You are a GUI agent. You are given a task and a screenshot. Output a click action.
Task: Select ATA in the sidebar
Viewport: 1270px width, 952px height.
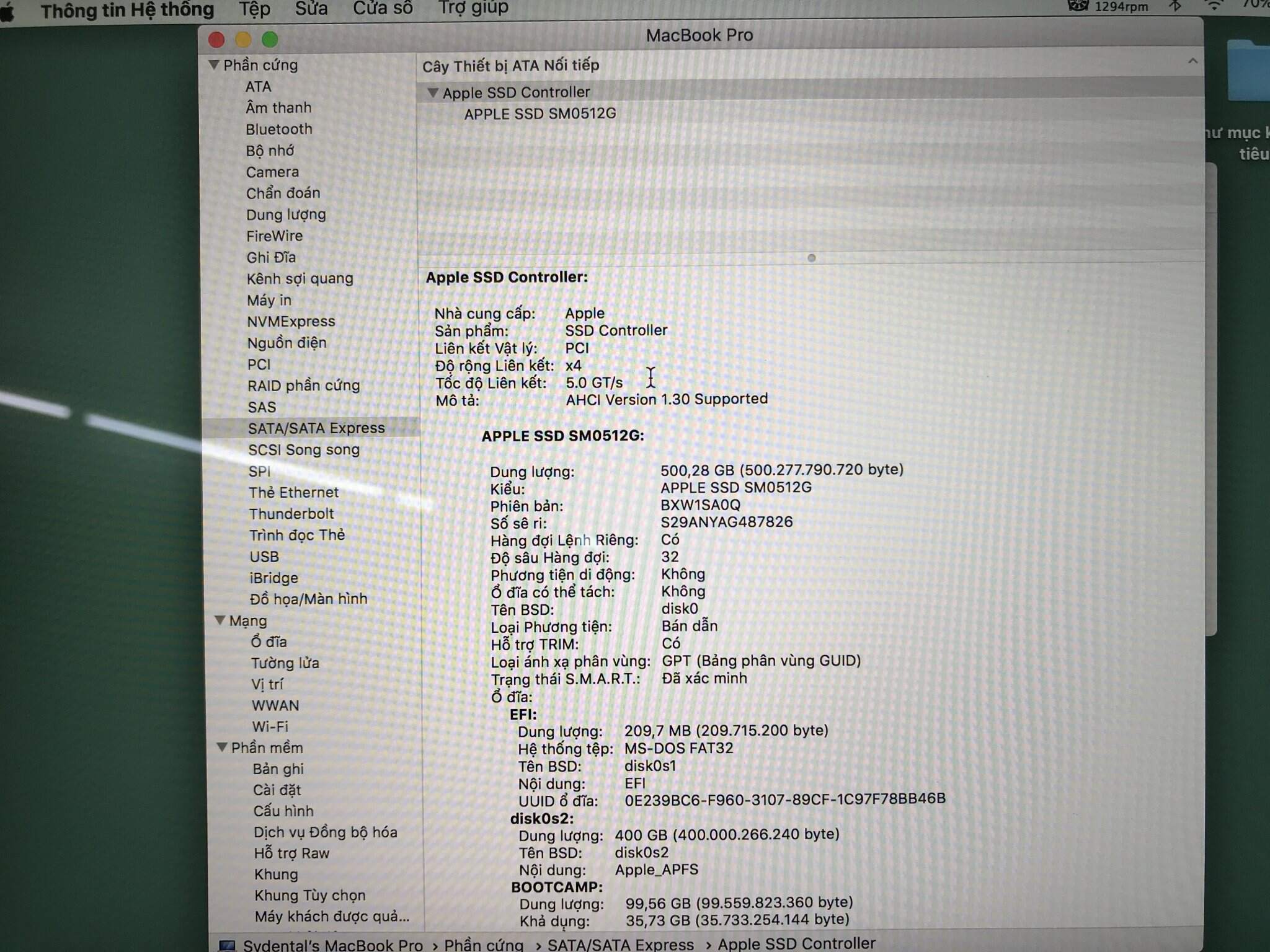[x=258, y=87]
